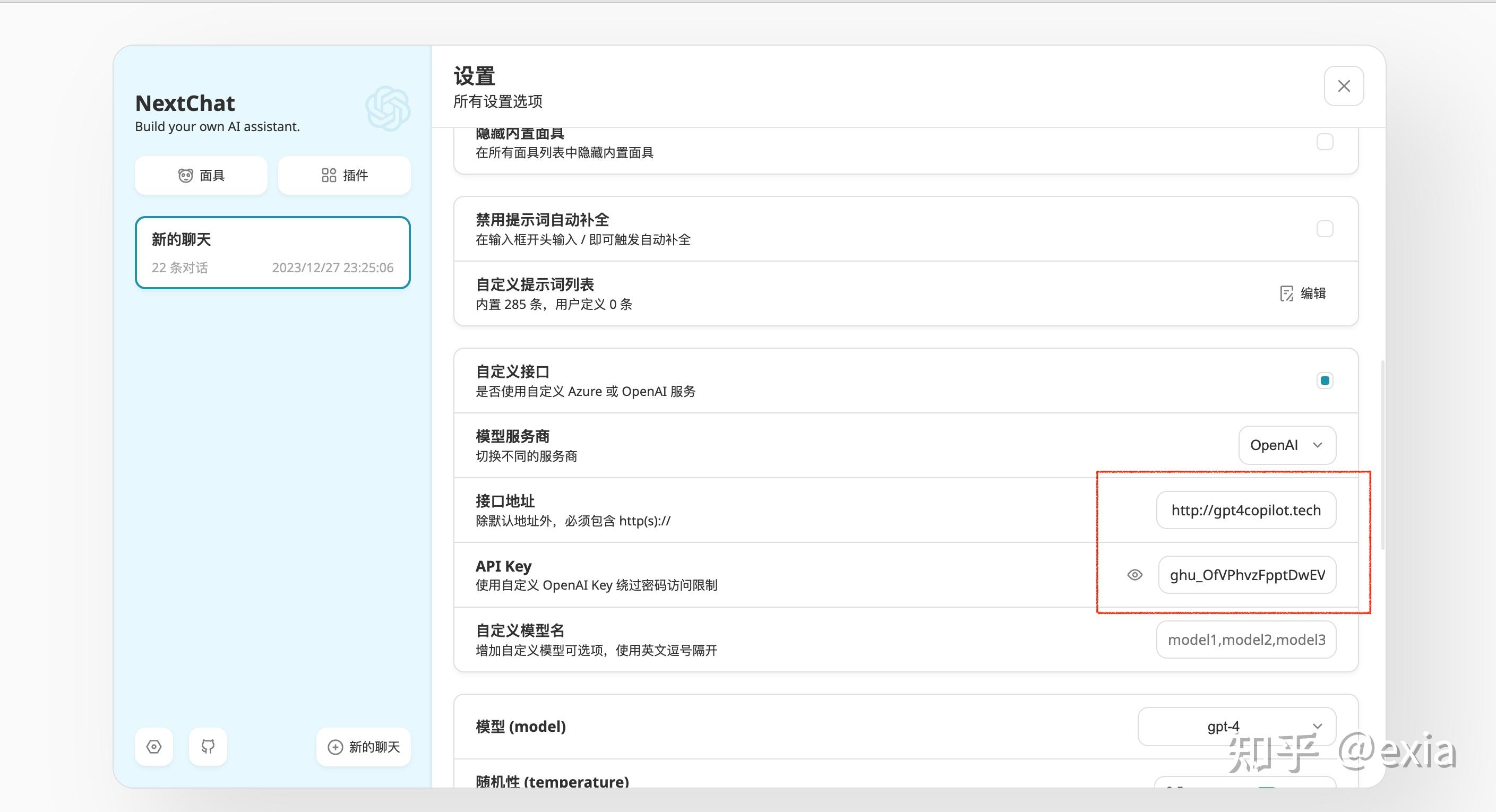This screenshot has height=812, width=1496.
Task: Switch to the 插件 view in sidebar
Action: (x=344, y=175)
